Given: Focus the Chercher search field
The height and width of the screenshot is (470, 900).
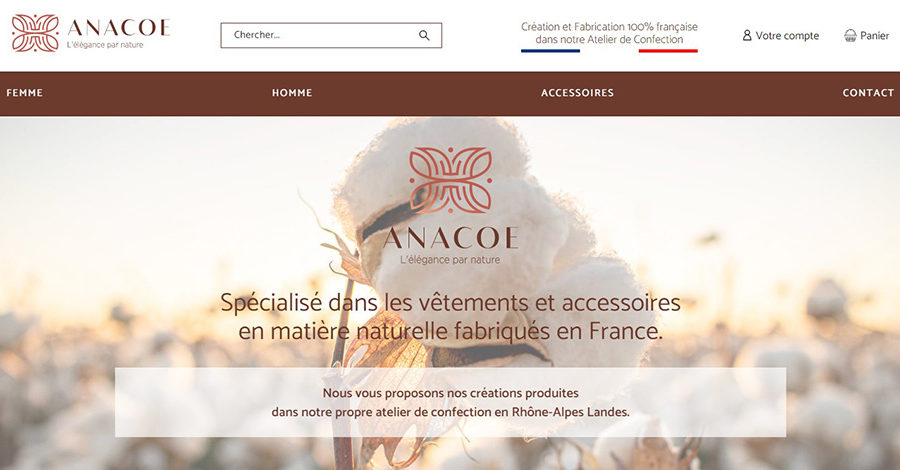Looking at the screenshot, I should click(331, 36).
